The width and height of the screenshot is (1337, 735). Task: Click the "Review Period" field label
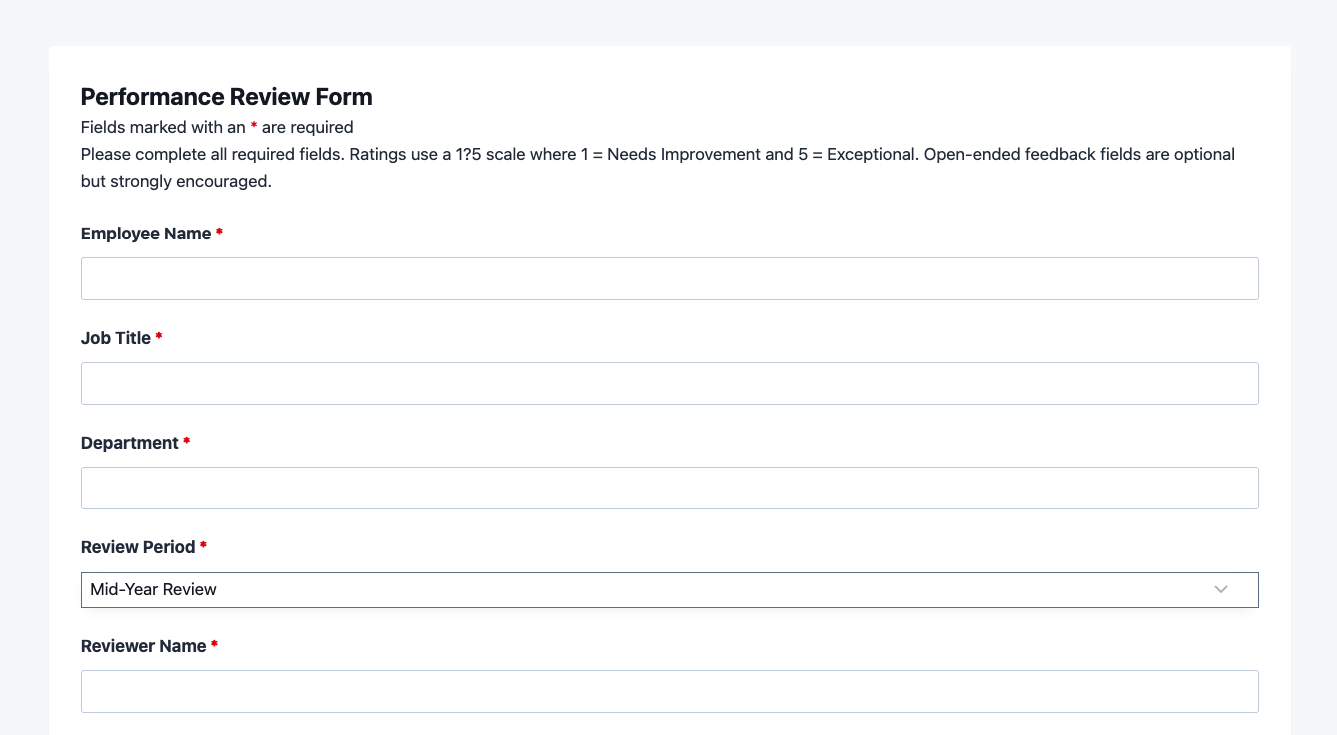[x=138, y=547]
